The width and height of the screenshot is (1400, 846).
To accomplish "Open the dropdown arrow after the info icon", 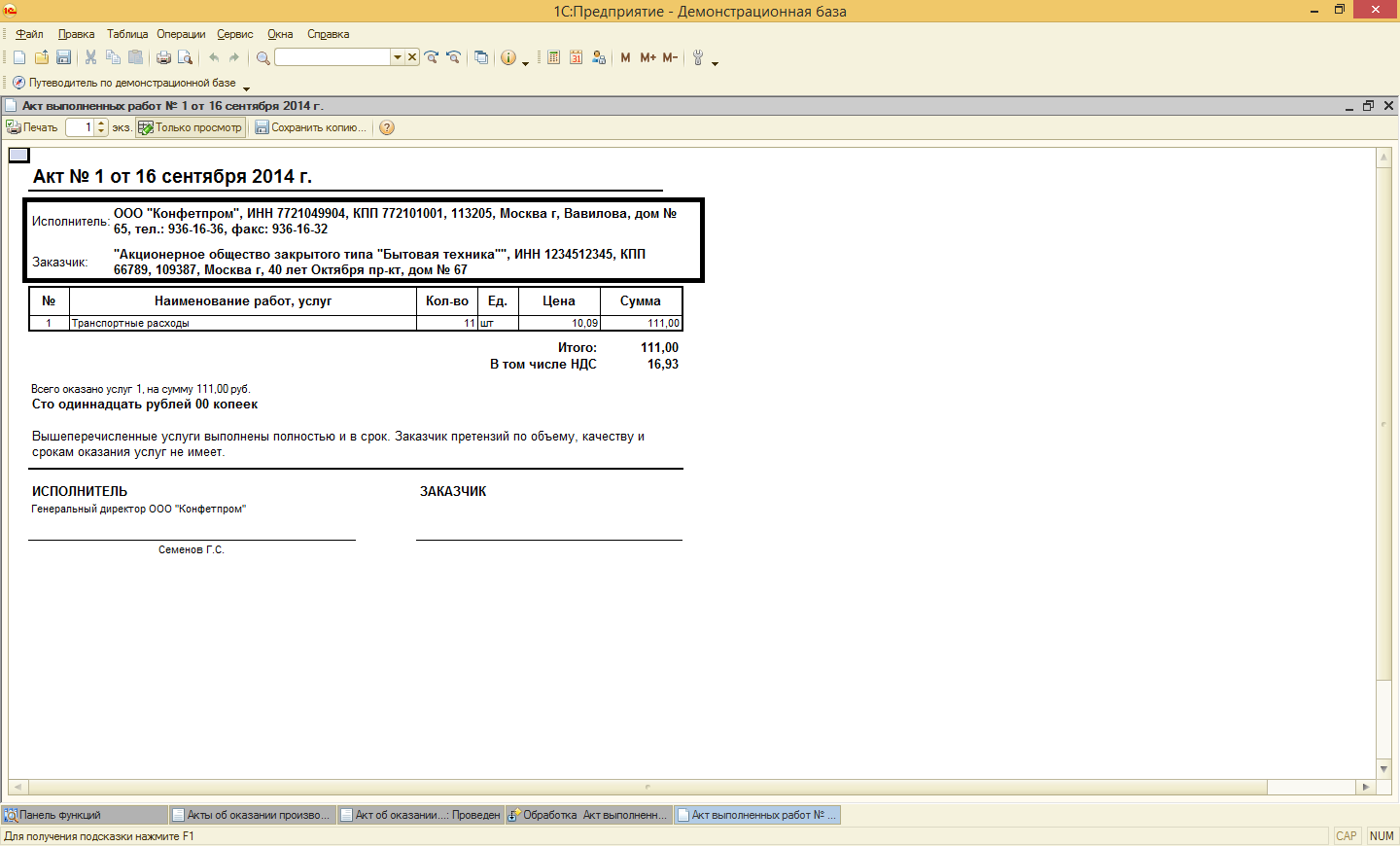I will tap(525, 63).
